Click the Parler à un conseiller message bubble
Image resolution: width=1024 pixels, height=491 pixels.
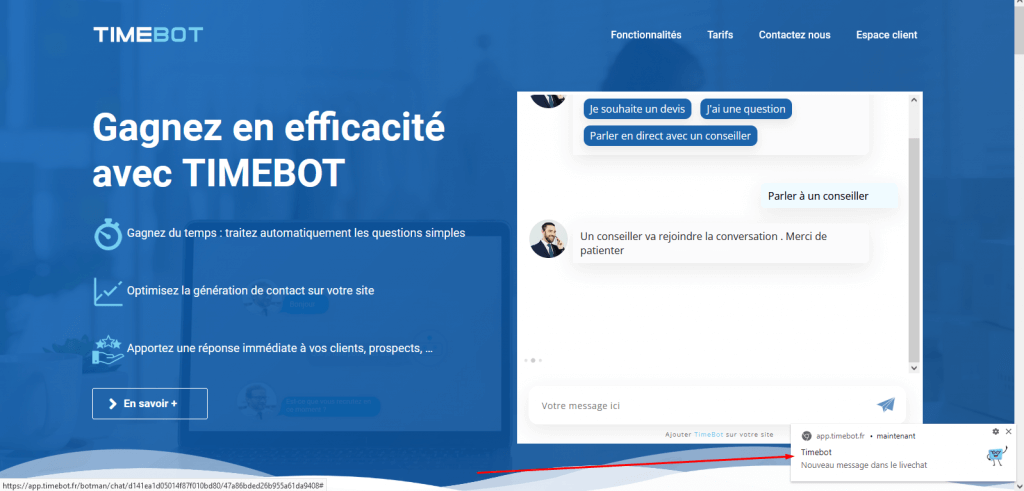click(829, 195)
